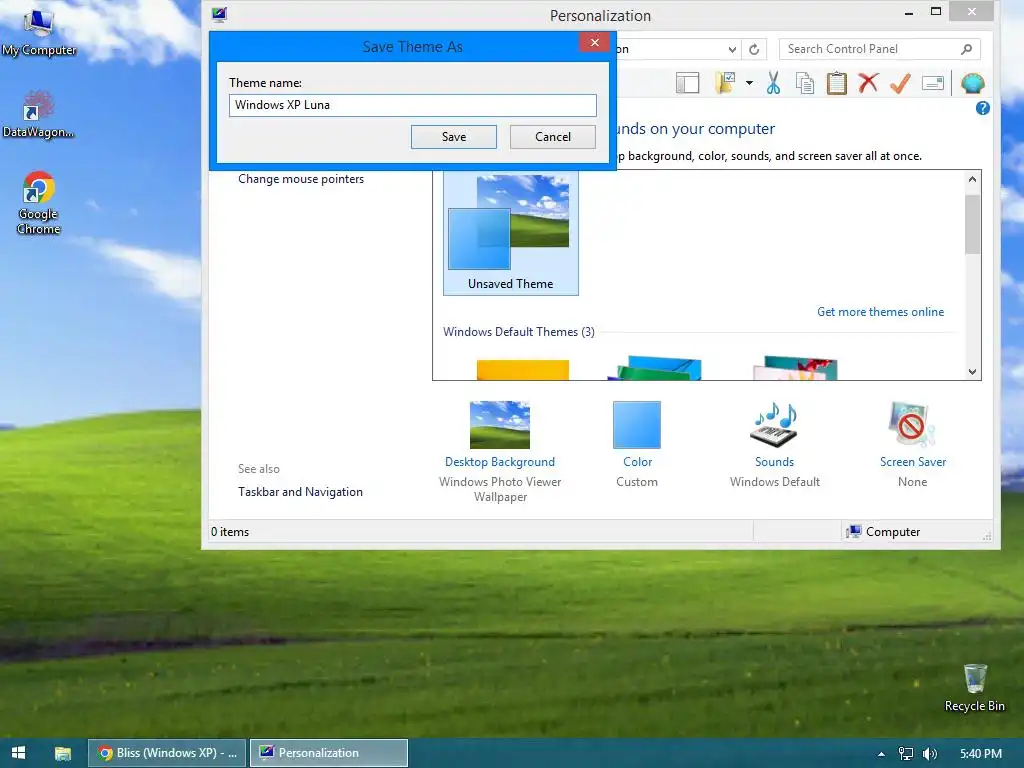This screenshot has width=1024, height=768.
Task: Open Change mouse pointers link
Action: [300, 179]
